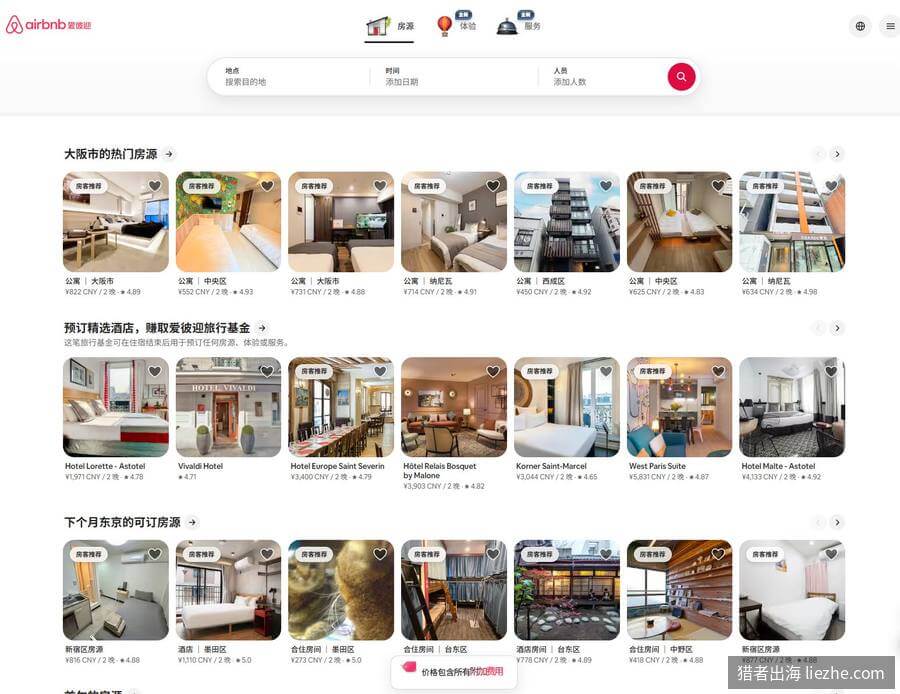
Task: Open the Hotel Lorette - Astotel title
Action: tap(105, 466)
